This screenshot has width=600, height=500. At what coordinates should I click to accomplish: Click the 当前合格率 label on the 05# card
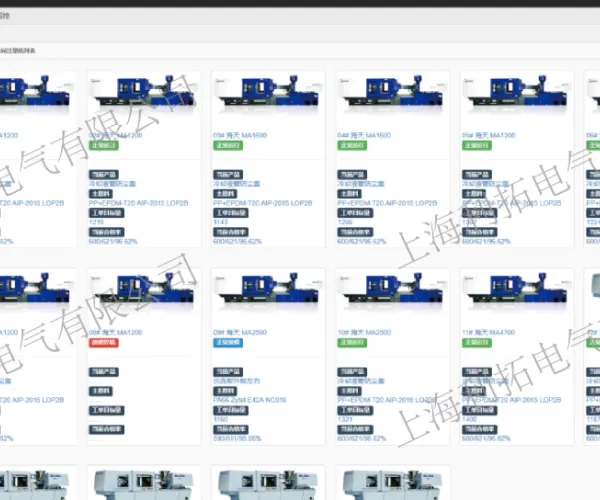click(x=479, y=232)
